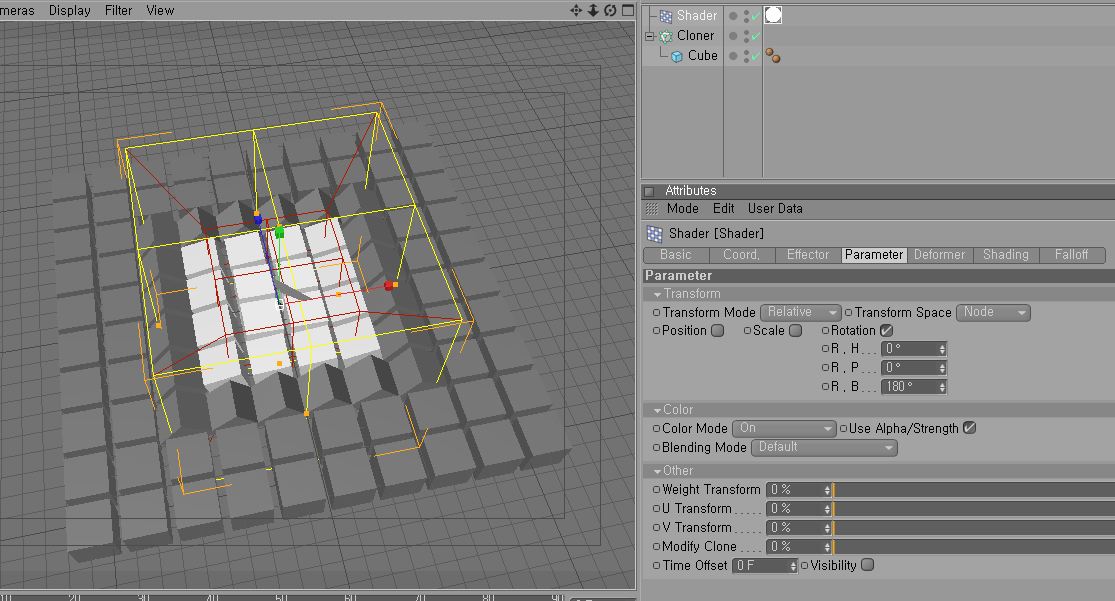Open the Transform Mode dropdown

coord(800,312)
